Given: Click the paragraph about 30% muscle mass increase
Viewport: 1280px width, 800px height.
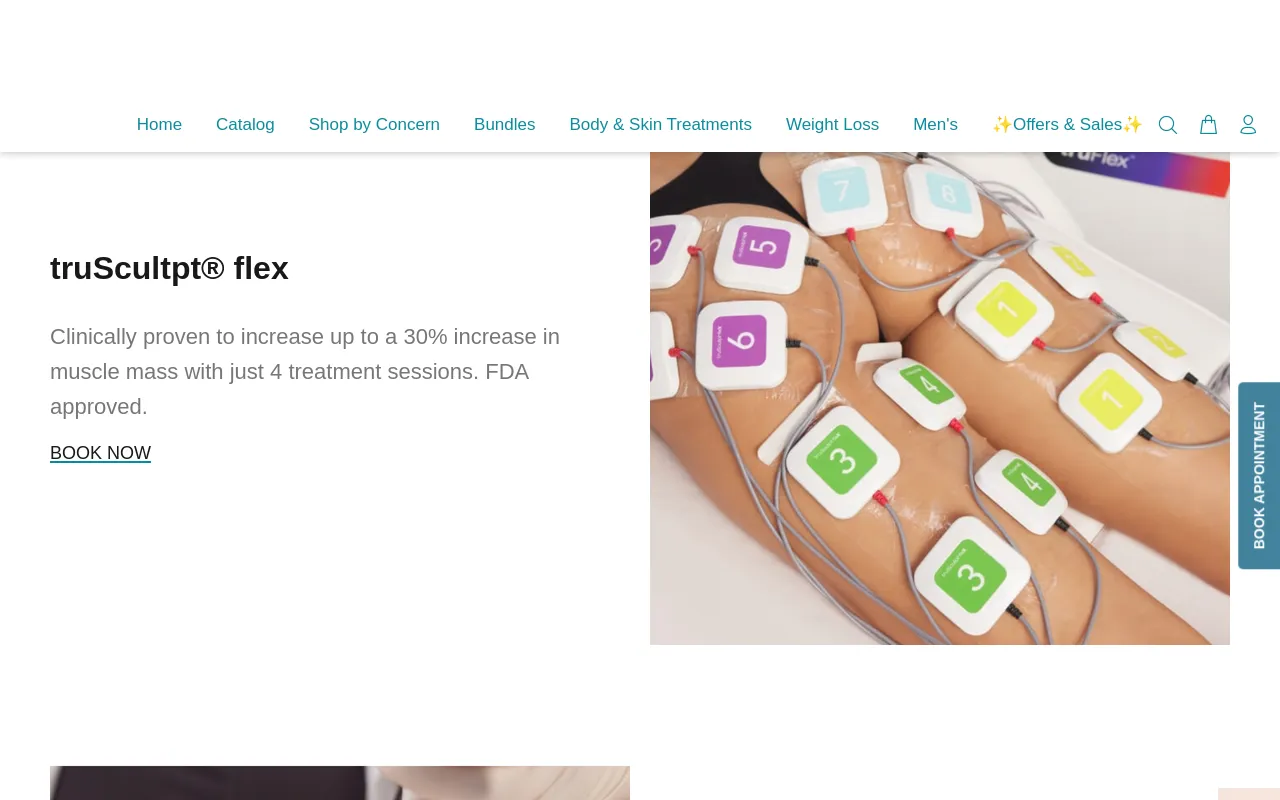Looking at the screenshot, I should point(305,372).
